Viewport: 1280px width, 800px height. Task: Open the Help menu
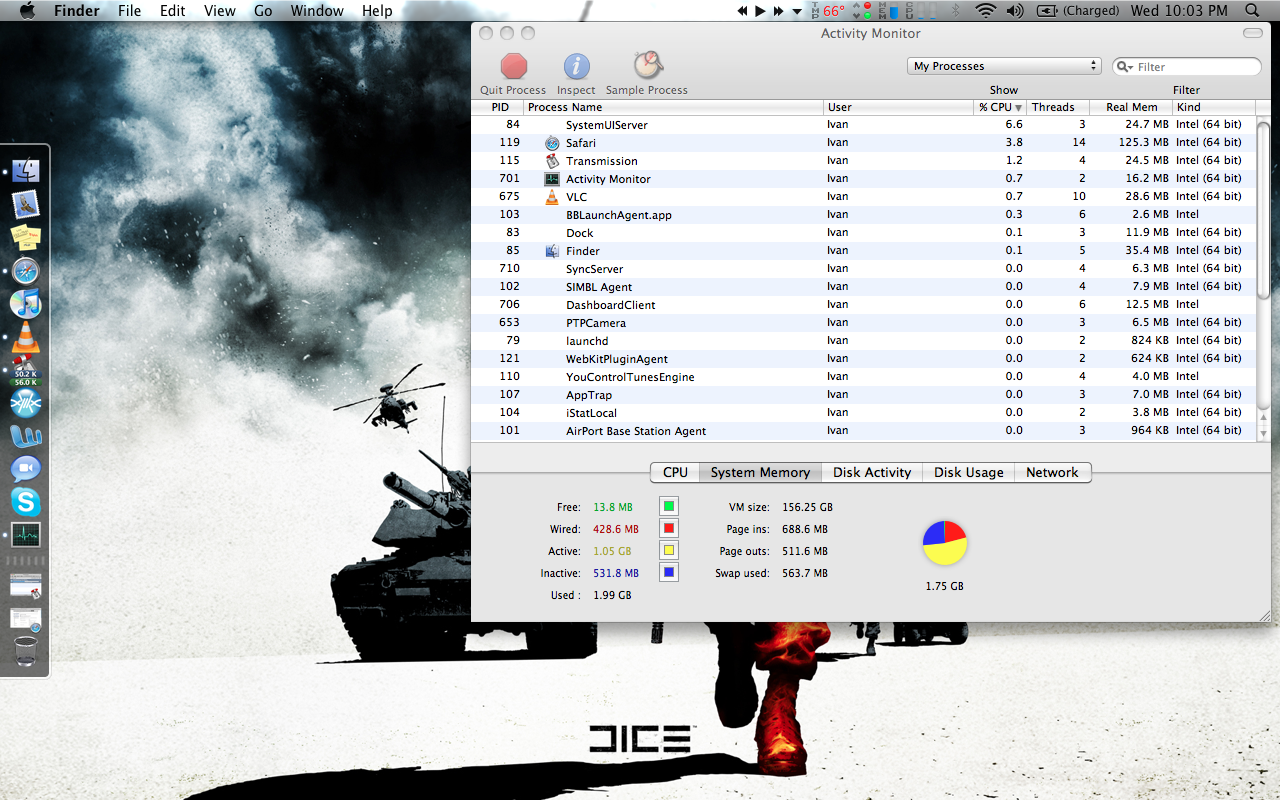coord(377,11)
